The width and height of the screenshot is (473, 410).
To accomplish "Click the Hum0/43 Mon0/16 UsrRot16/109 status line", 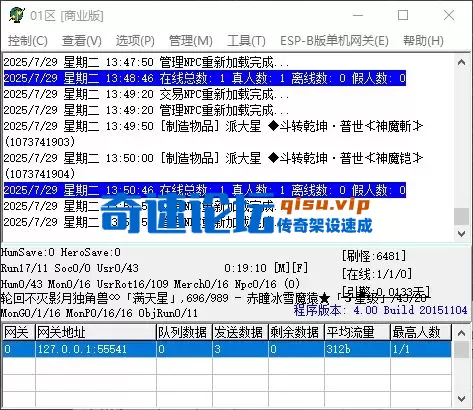I will (150, 284).
